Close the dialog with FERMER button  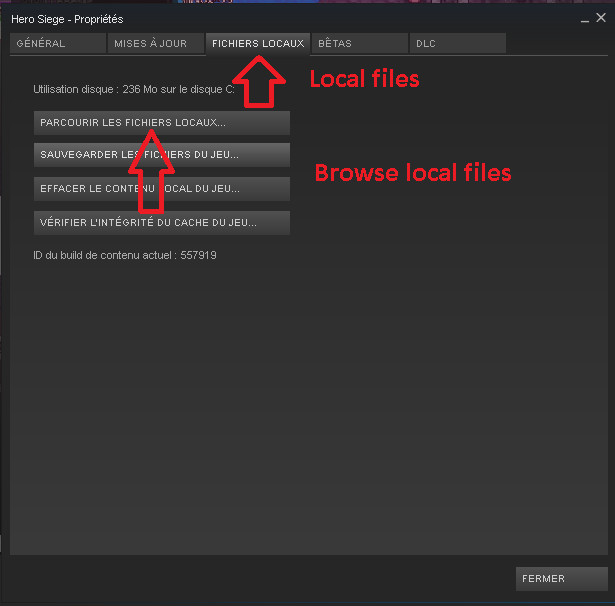coord(562,579)
